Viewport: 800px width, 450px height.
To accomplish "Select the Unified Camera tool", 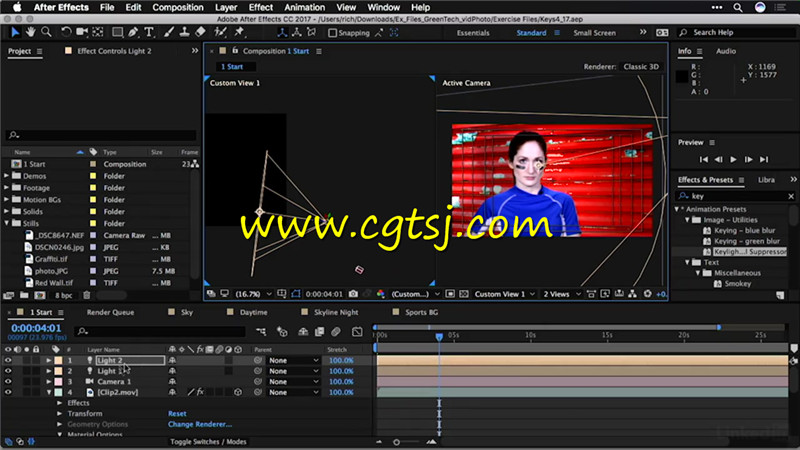I will [x=82, y=32].
